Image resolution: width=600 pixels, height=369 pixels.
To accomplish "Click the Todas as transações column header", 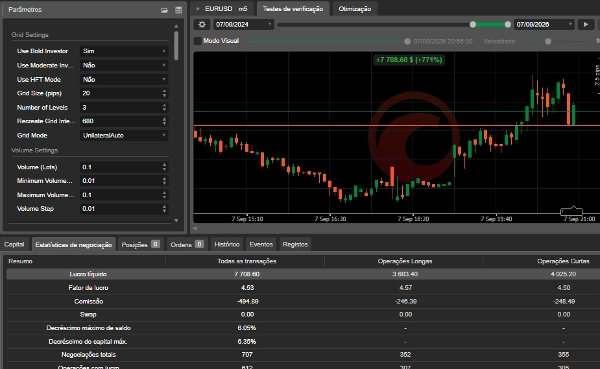I will click(247, 261).
